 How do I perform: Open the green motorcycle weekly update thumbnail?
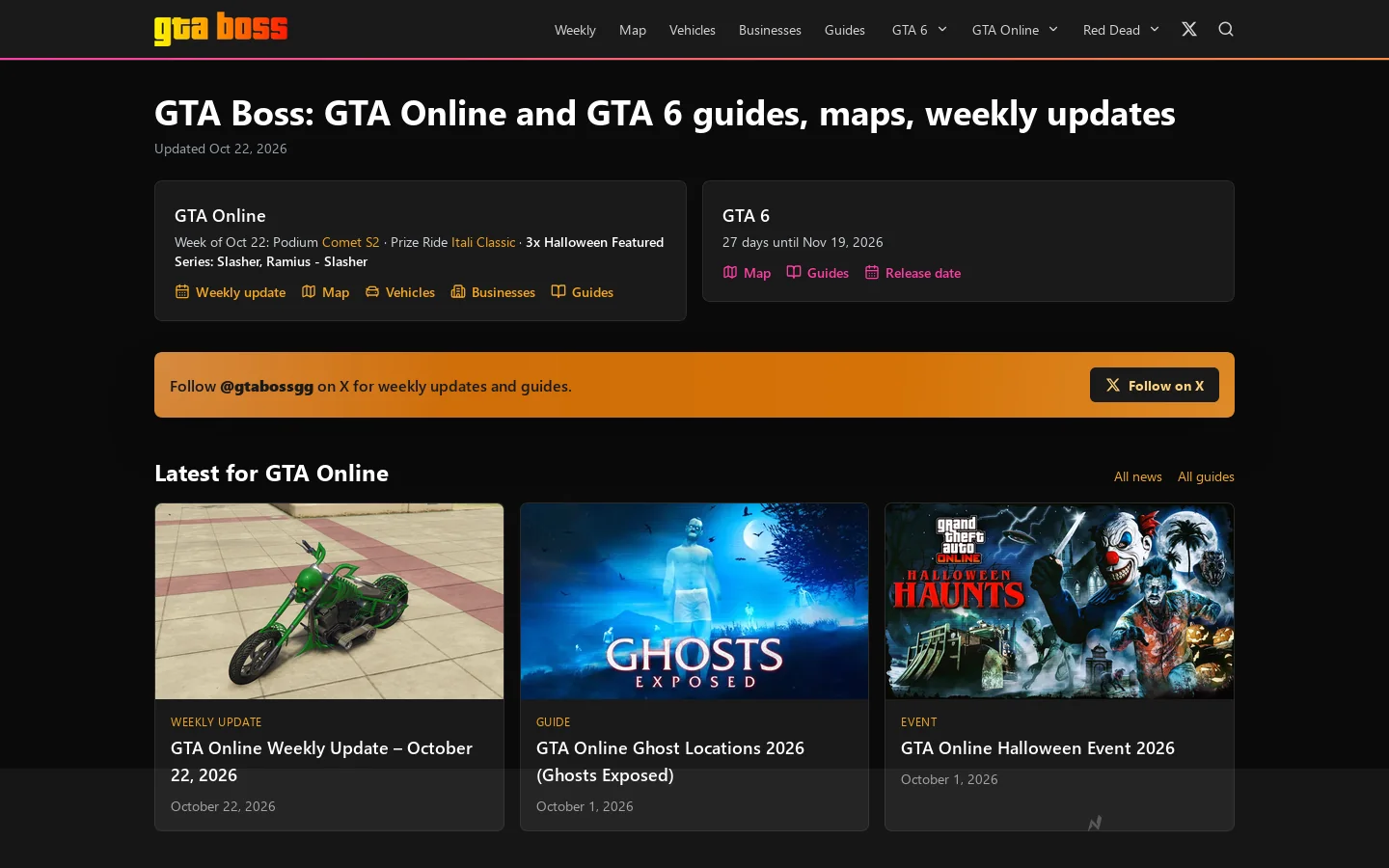(330, 602)
